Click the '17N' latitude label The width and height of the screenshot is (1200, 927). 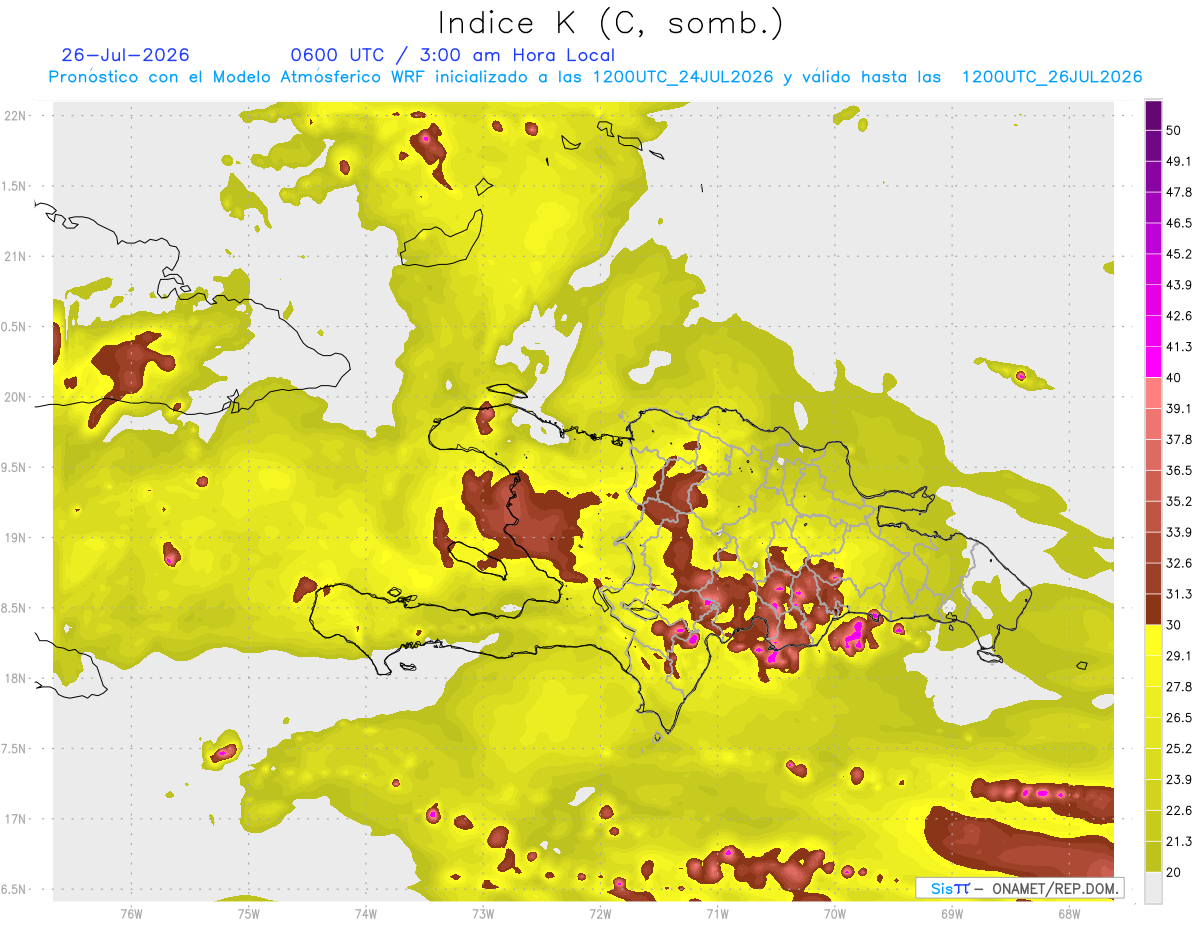pos(14,819)
